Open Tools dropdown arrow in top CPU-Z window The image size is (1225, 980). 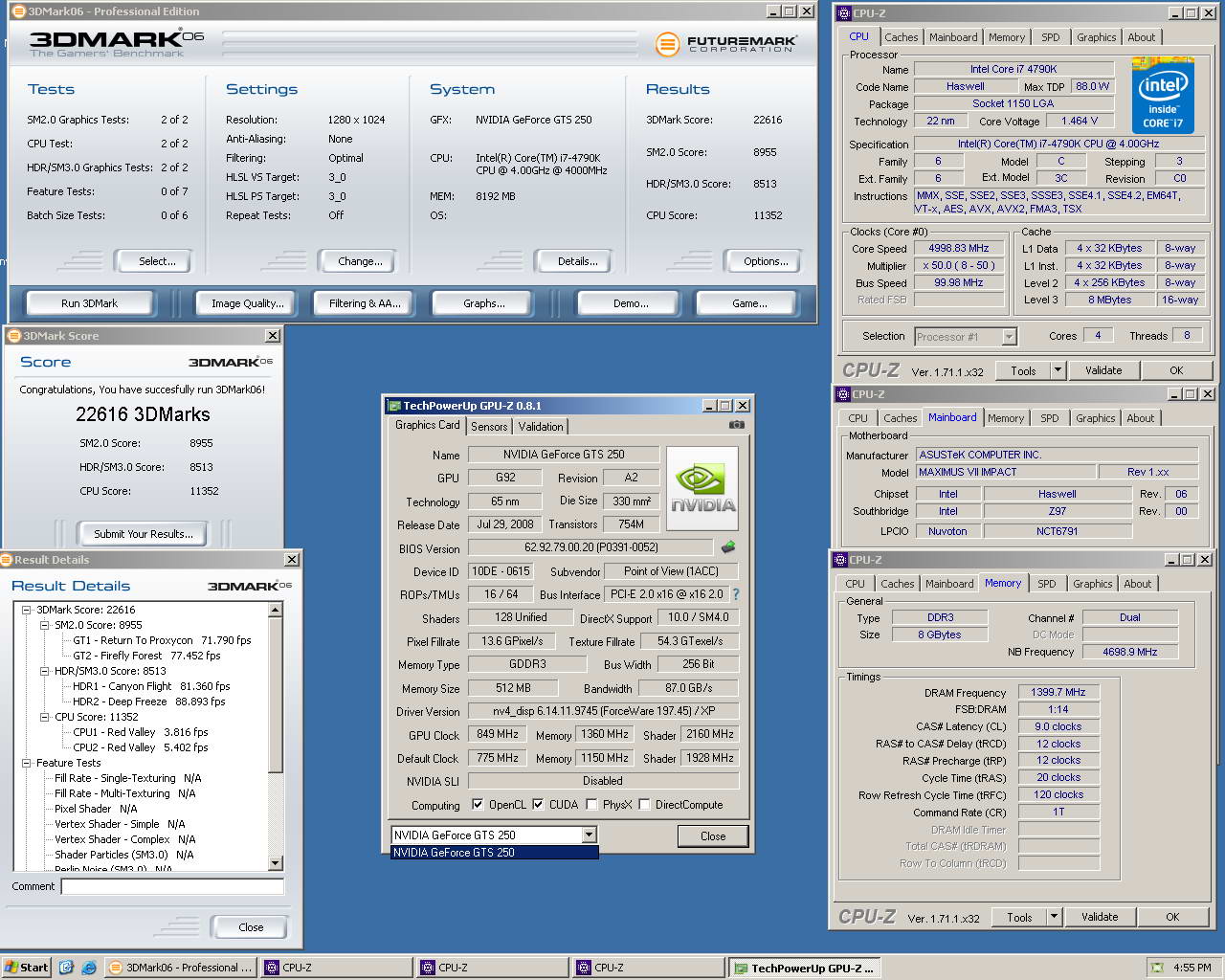[1058, 370]
